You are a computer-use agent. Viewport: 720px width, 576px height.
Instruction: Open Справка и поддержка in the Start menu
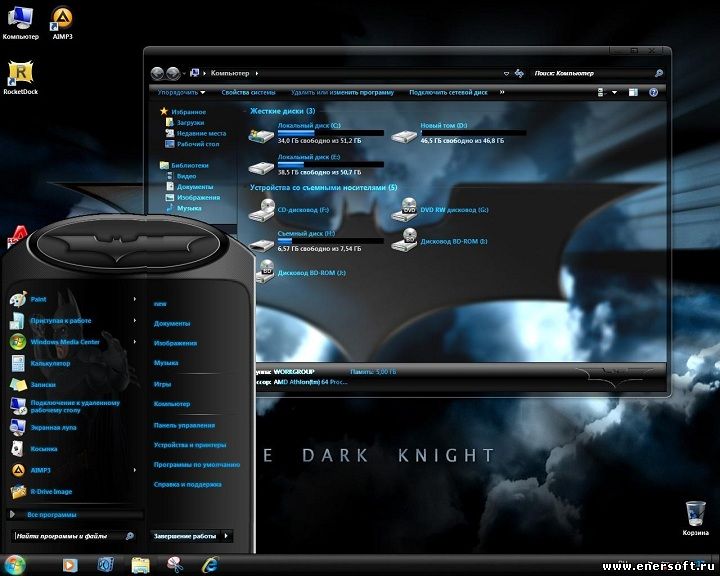(187, 484)
